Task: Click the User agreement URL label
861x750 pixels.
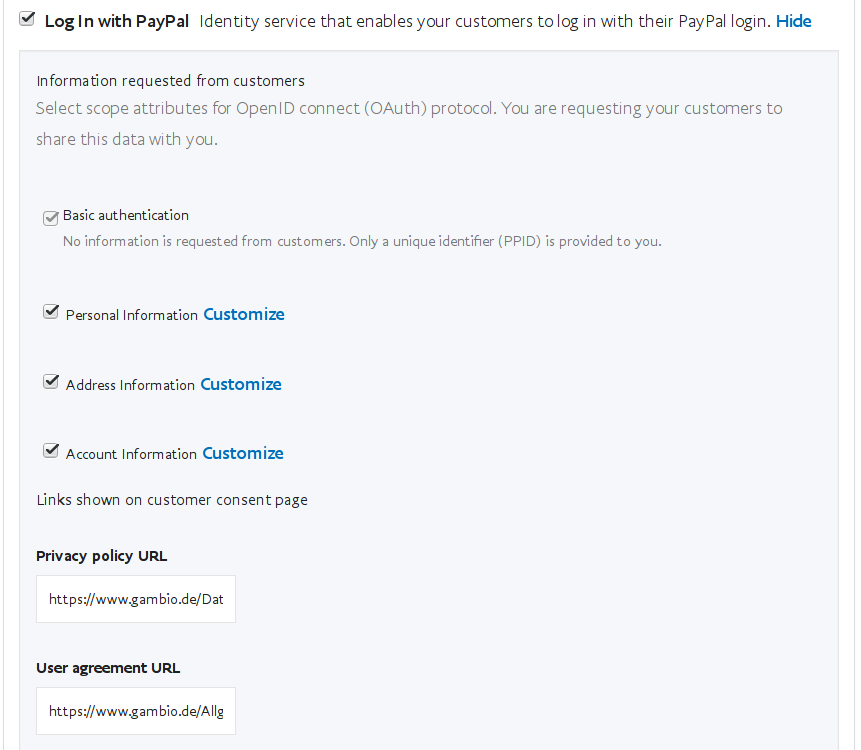Action: coord(108,668)
